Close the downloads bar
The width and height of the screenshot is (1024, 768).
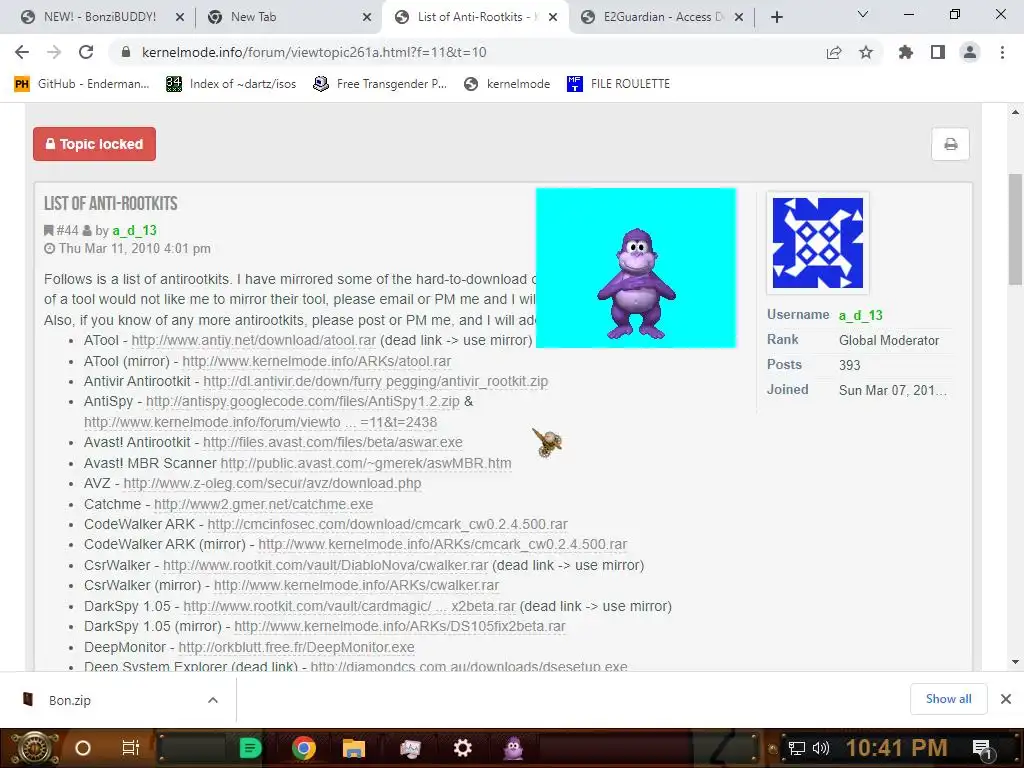[1006, 699]
